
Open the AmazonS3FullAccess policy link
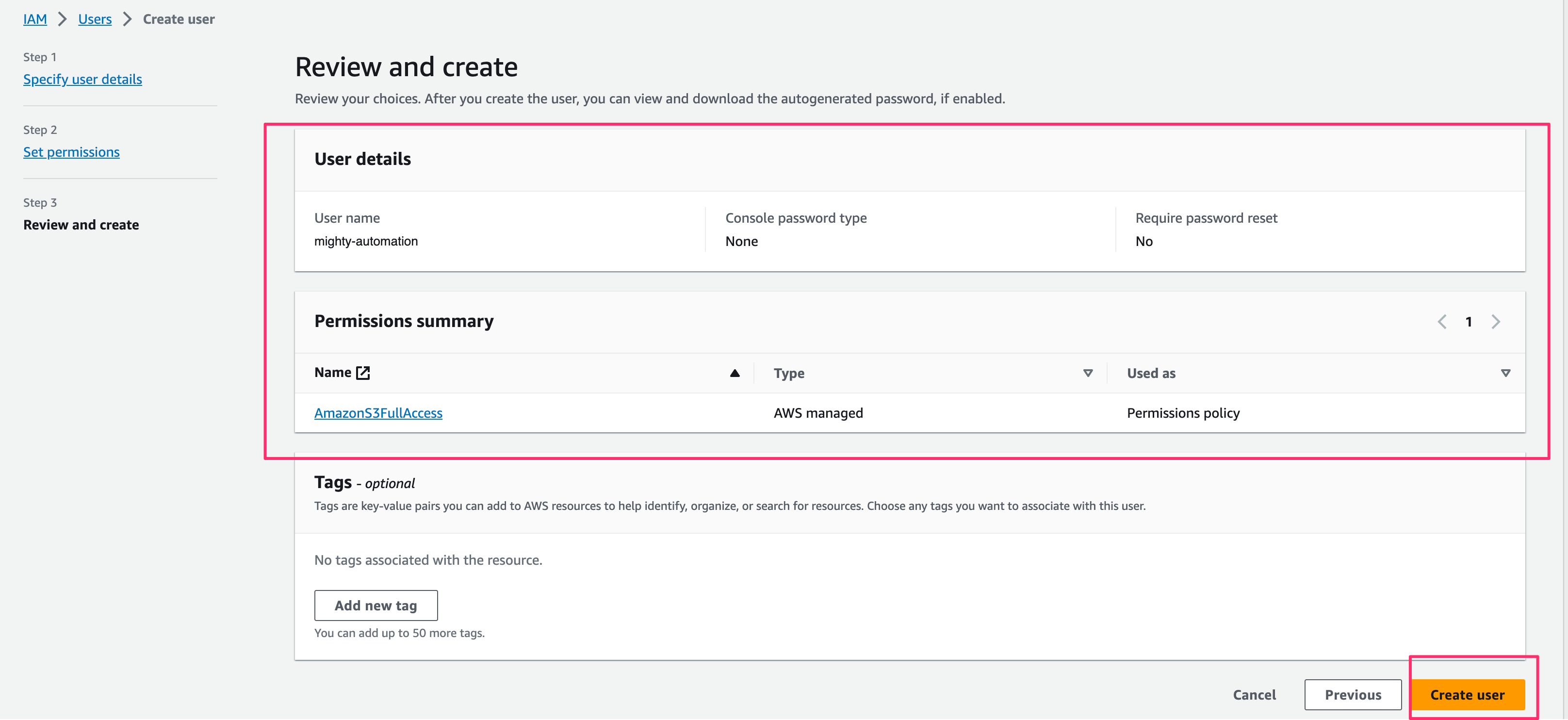pos(378,413)
